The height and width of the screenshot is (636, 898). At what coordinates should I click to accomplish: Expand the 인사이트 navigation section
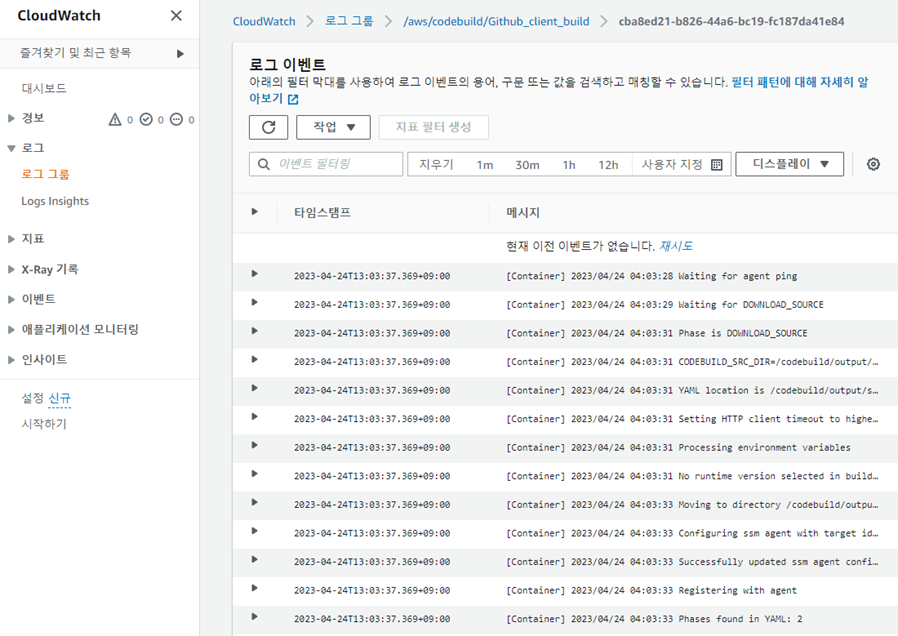coord(11,360)
